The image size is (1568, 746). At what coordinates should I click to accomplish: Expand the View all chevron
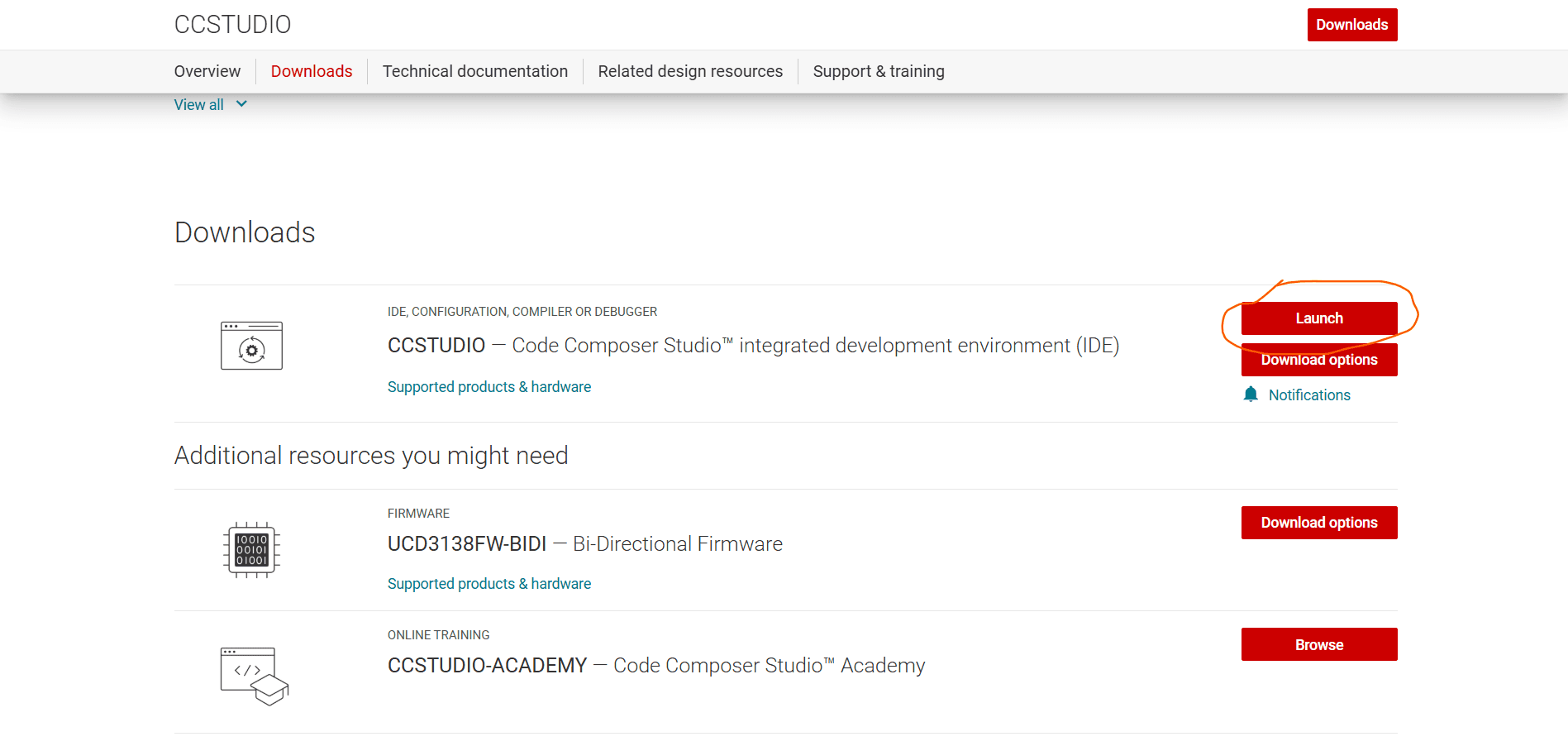click(241, 104)
